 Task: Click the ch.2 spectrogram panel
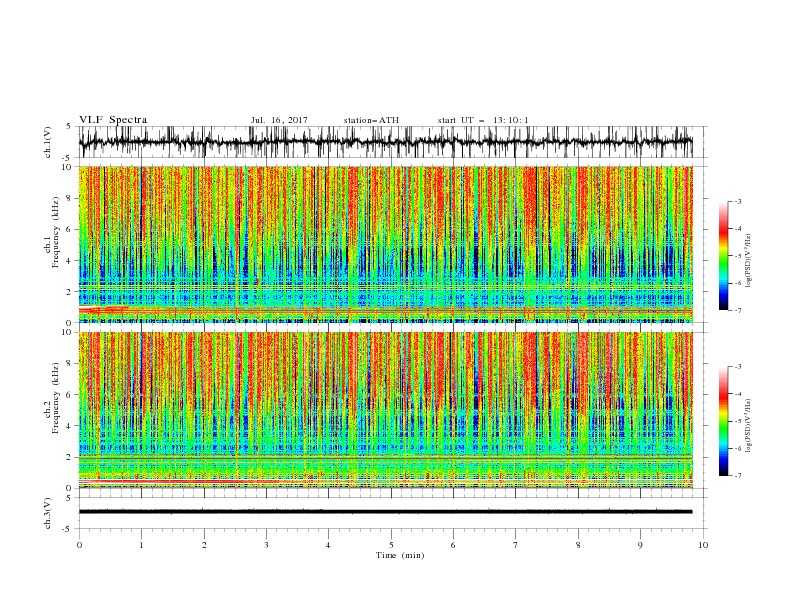point(385,410)
